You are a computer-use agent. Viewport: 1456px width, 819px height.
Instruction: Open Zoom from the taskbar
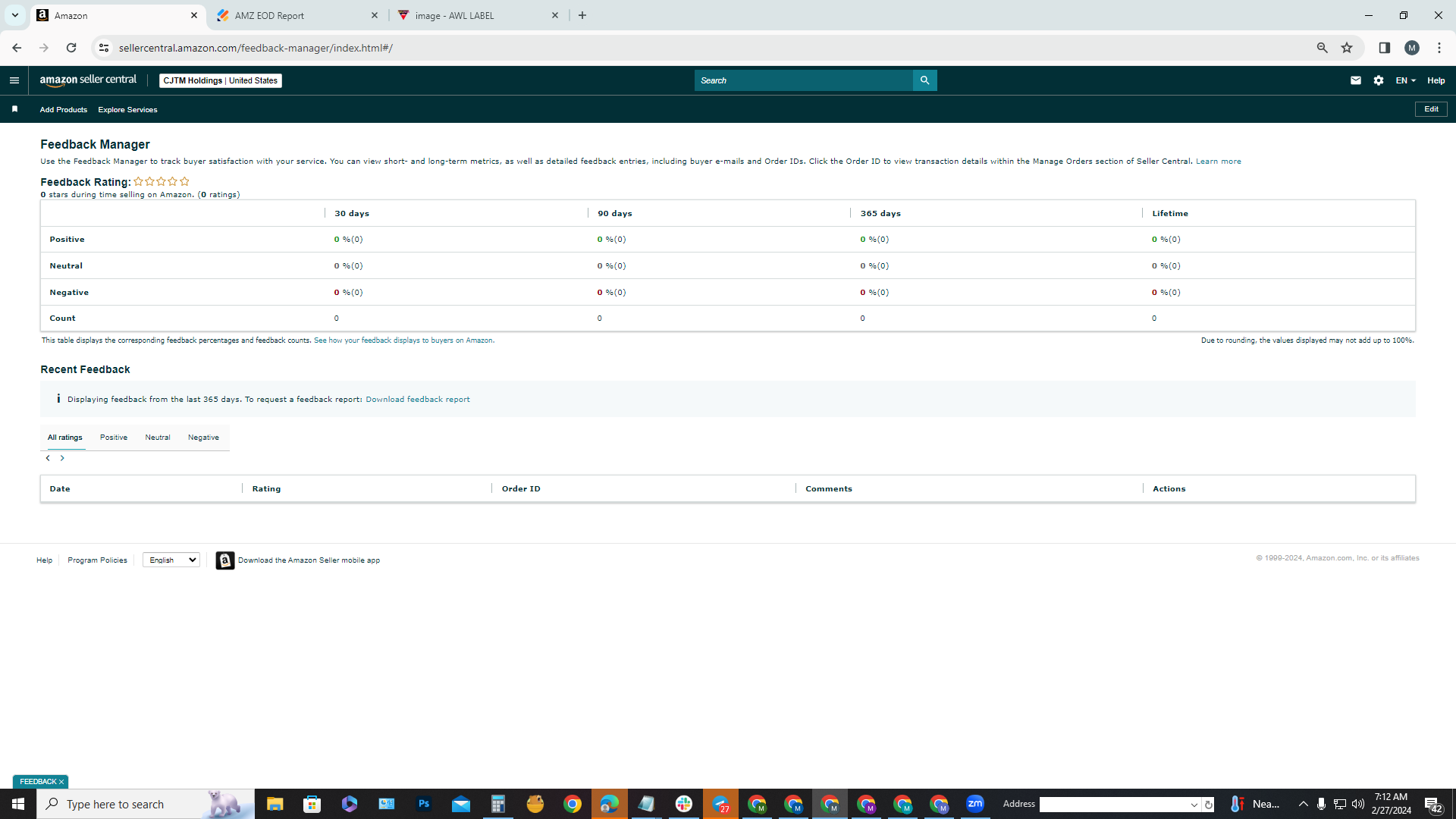click(975, 804)
